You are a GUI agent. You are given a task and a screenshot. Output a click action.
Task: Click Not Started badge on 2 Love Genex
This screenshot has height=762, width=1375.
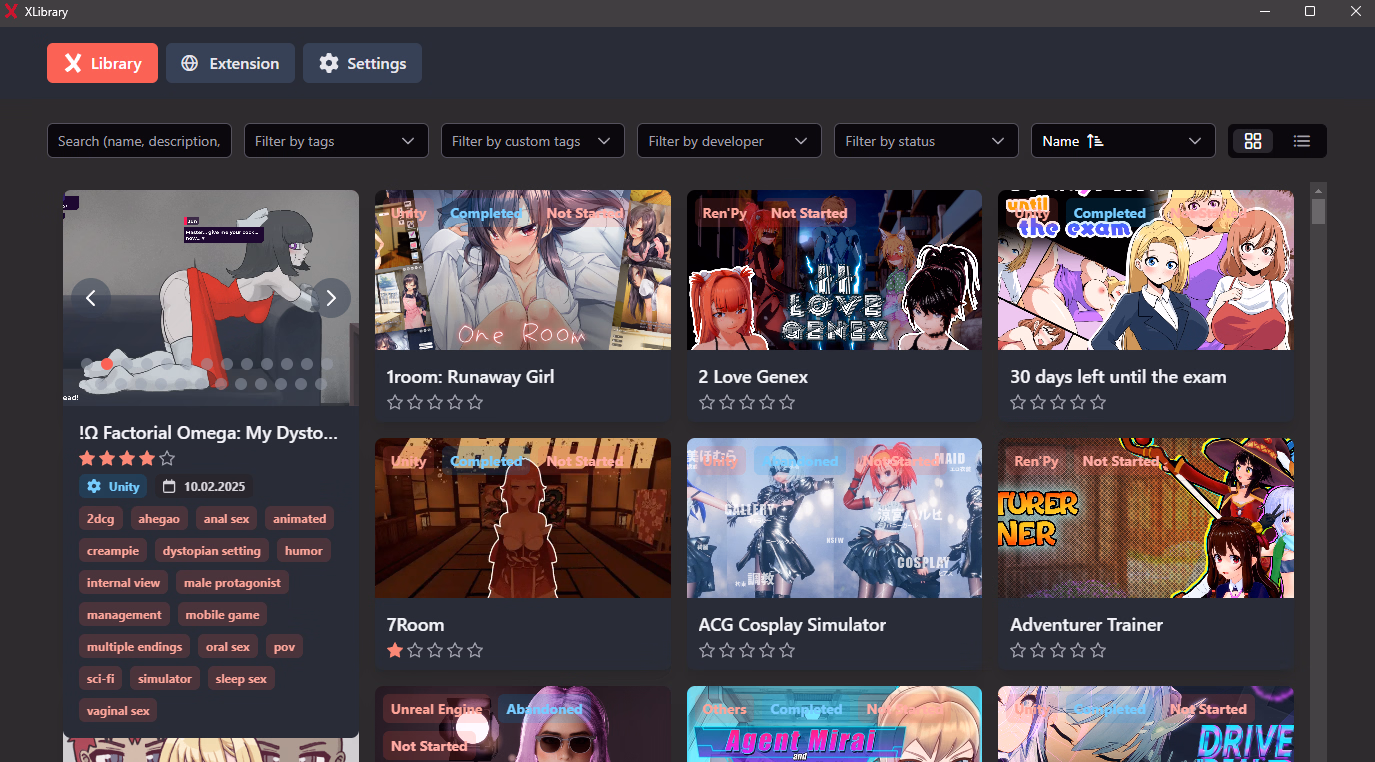coord(809,213)
